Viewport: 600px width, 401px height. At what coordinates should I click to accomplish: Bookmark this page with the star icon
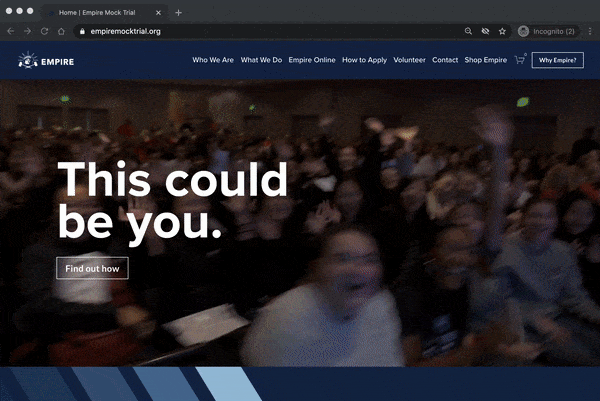(502, 31)
